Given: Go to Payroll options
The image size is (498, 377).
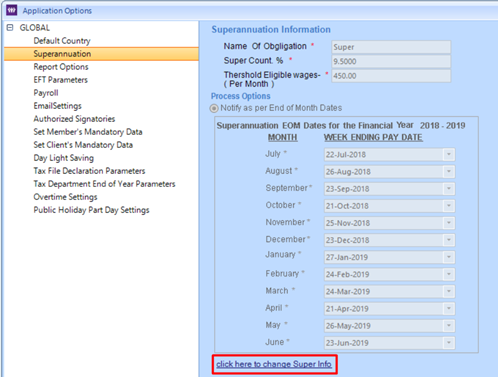Looking at the screenshot, I should [46, 93].
